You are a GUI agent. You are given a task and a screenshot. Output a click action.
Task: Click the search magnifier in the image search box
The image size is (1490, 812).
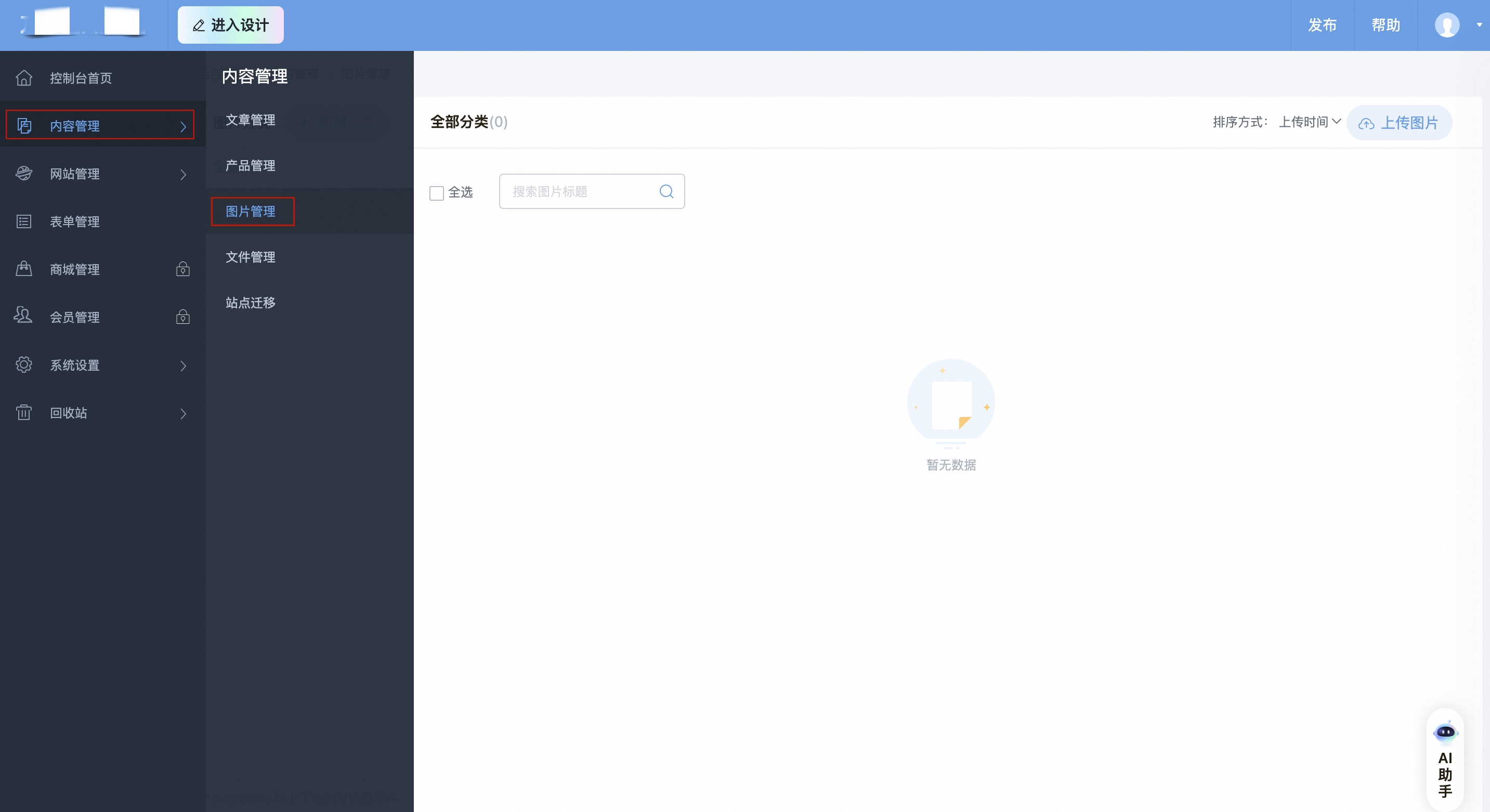[x=666, y=191]
